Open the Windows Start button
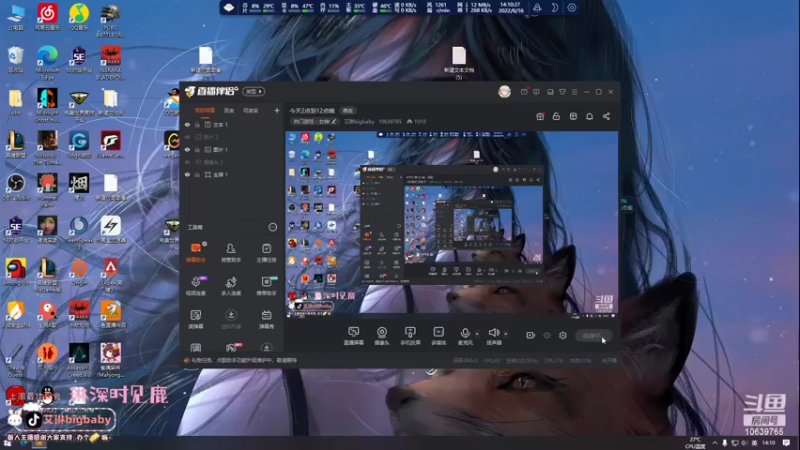Viewport: 800px width, 450px height. pyautogui.click(x=8, y=443)
